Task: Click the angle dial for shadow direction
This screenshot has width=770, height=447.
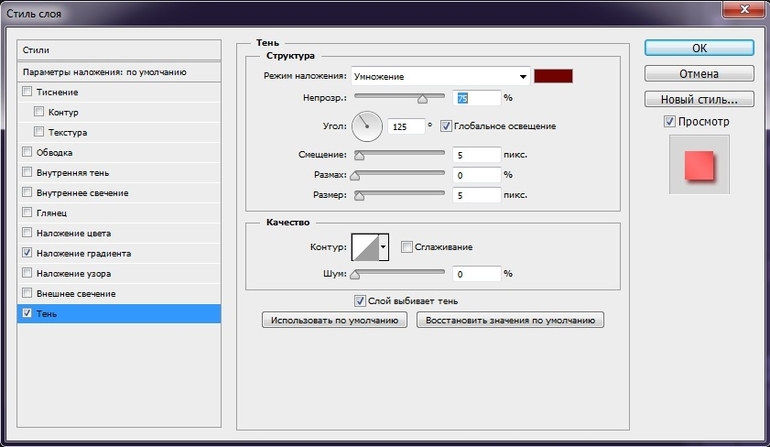Action: click(x=367, y=126)
